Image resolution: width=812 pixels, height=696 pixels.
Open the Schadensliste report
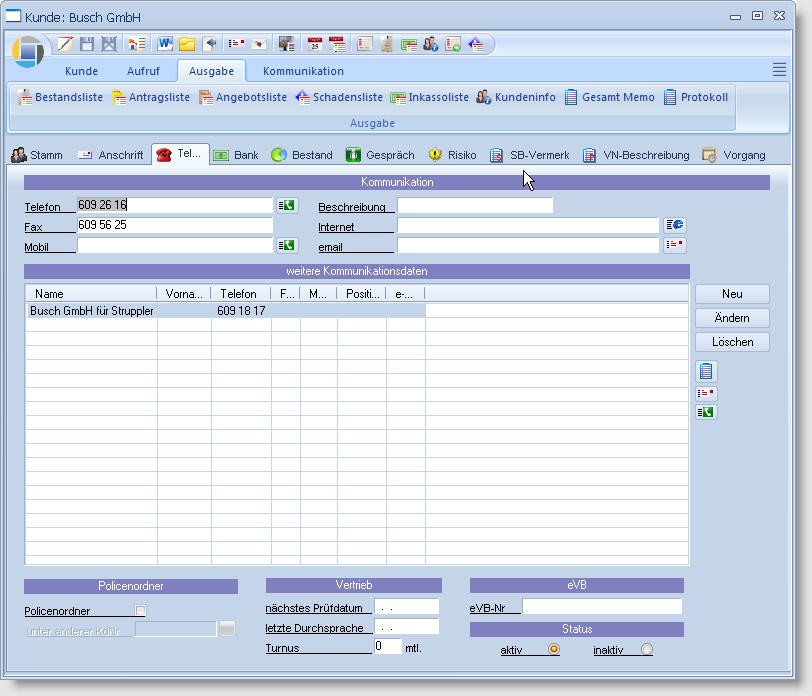pyautogui.click(x=339, y=97)
